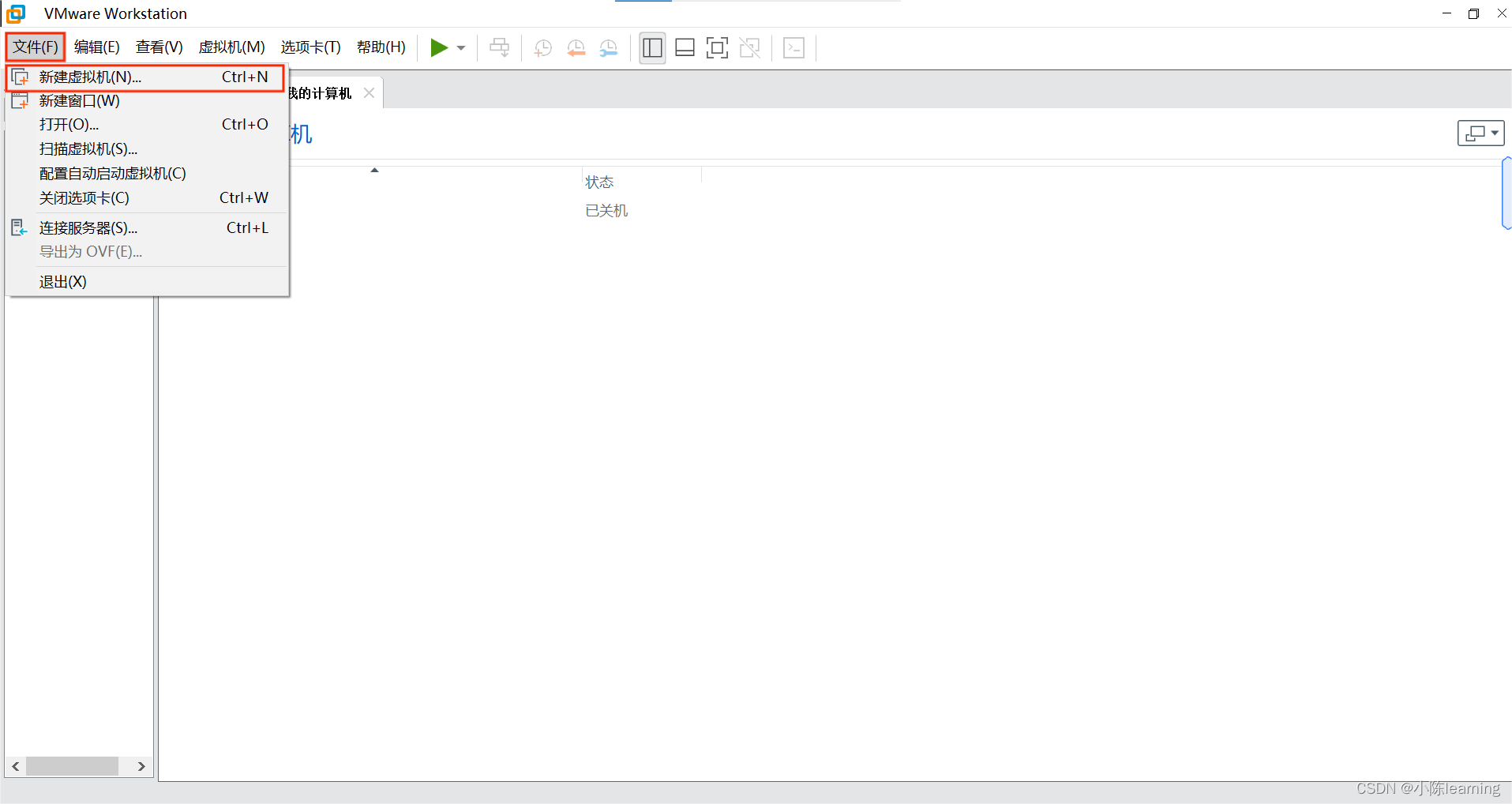The width and height of the screenshot is (1512, 804).
Task: Click the Unity mode icon
Action: (750, 48)
